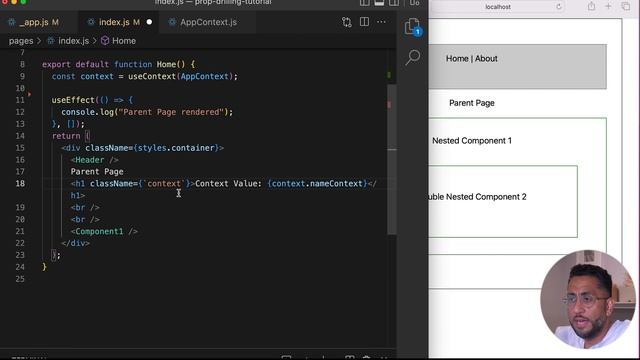Viewport: 640px width, 360px height.
Task: Click the Header component tag in code
Action: tap(89, 160)
